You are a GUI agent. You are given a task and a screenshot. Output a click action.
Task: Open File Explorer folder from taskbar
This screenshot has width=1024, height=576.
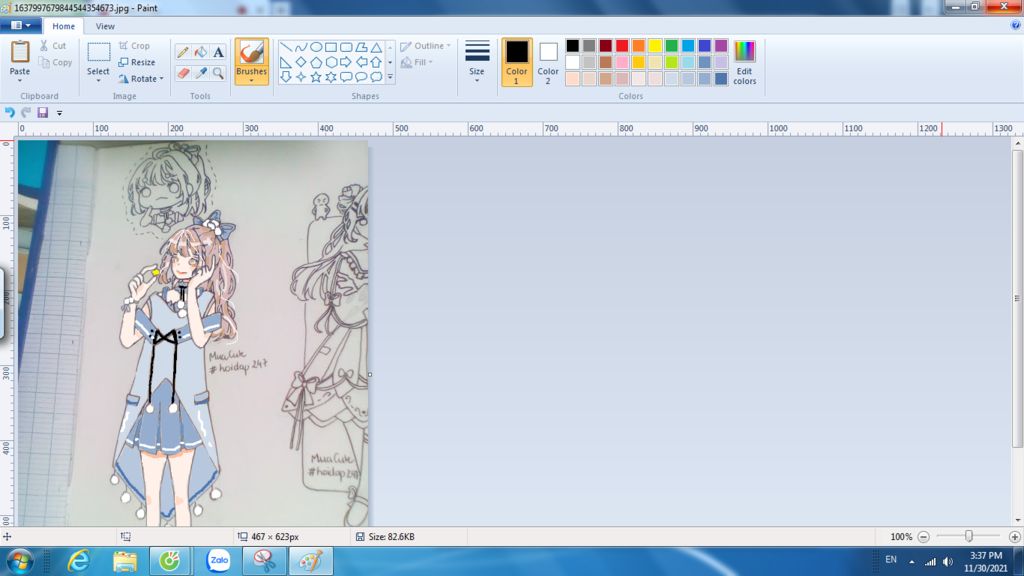point(125,561)
